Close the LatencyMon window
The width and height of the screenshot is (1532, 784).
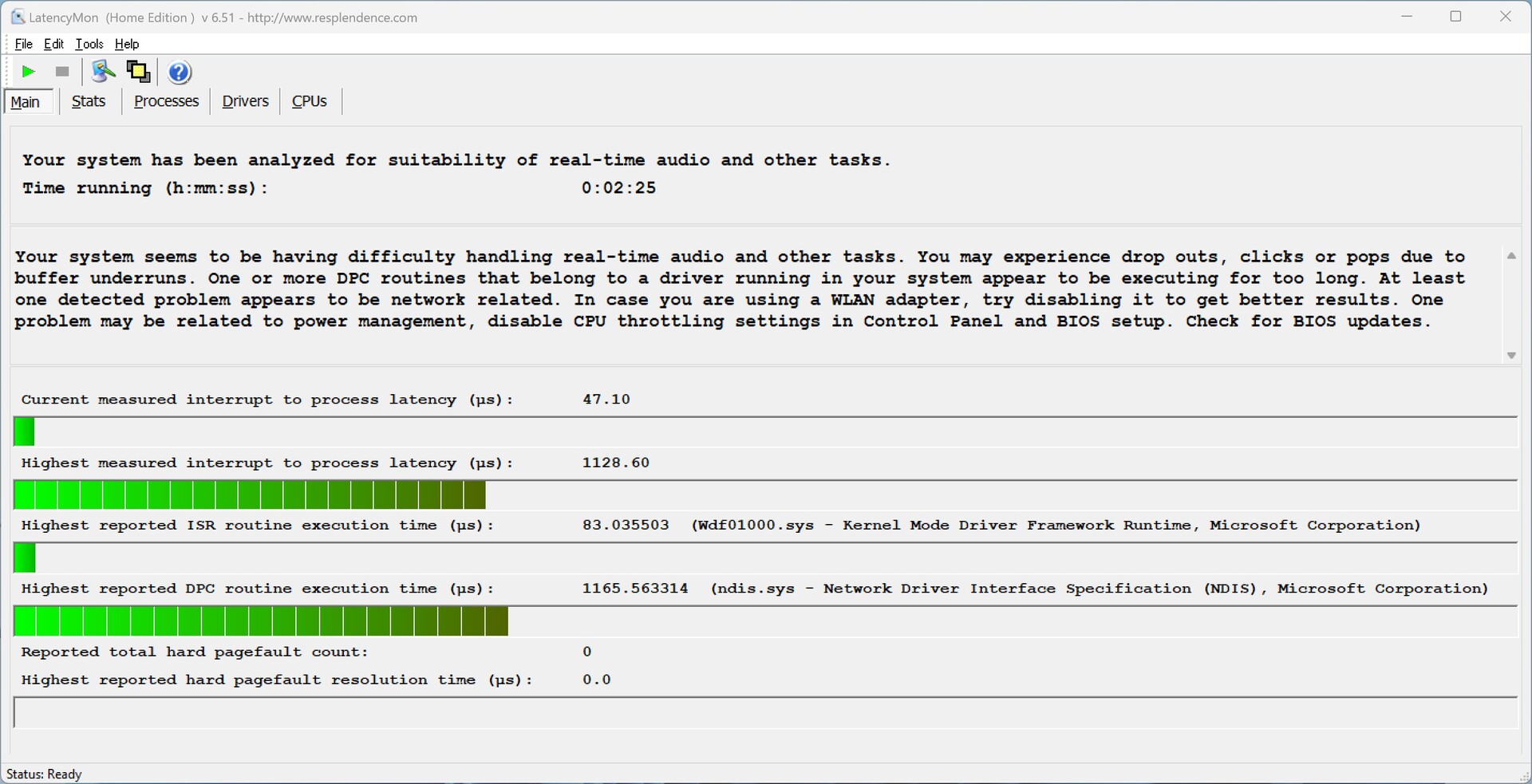coord(1506,17)
